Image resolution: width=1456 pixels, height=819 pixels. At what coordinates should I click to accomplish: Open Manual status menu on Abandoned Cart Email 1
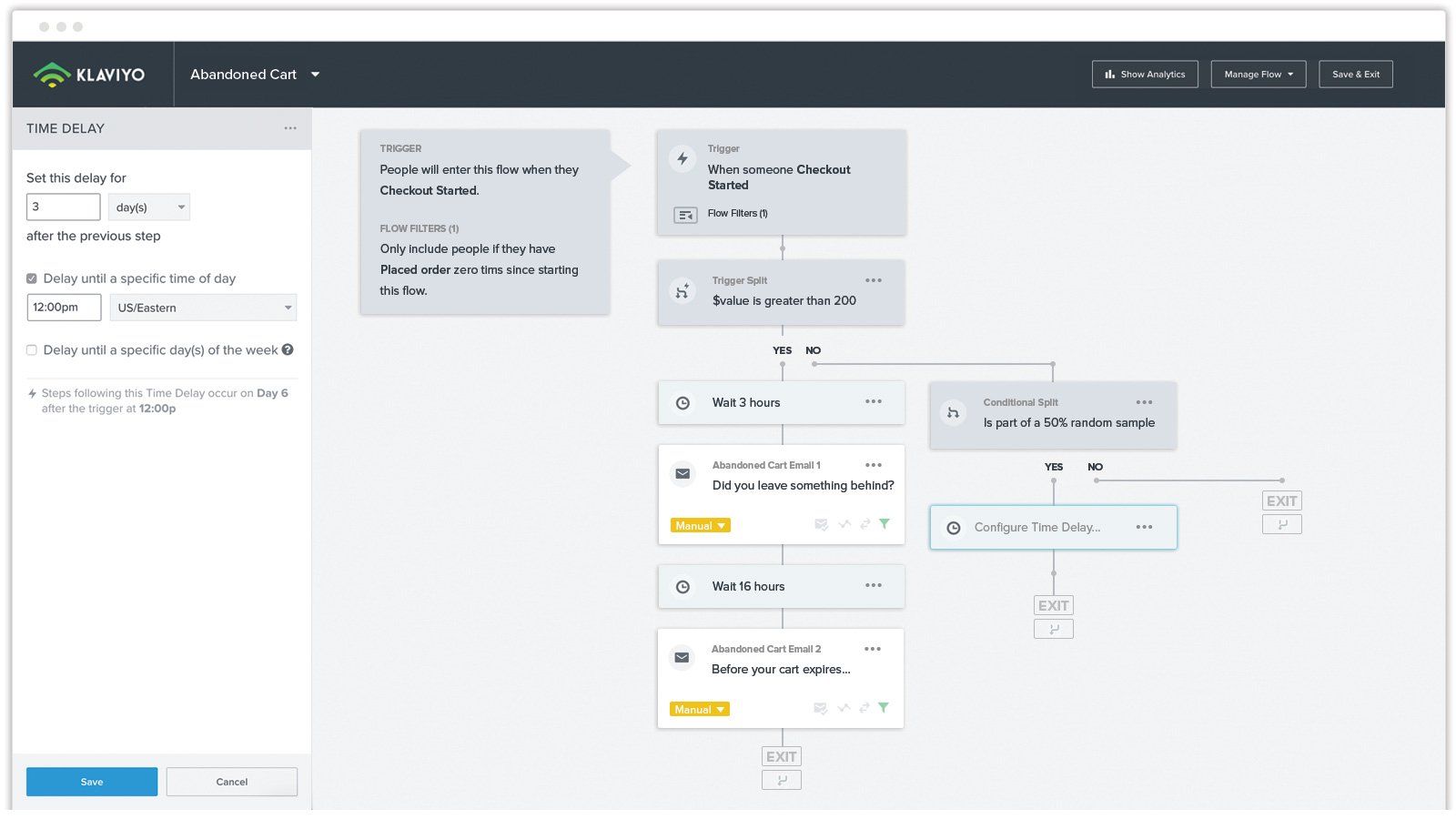point(701,526)
